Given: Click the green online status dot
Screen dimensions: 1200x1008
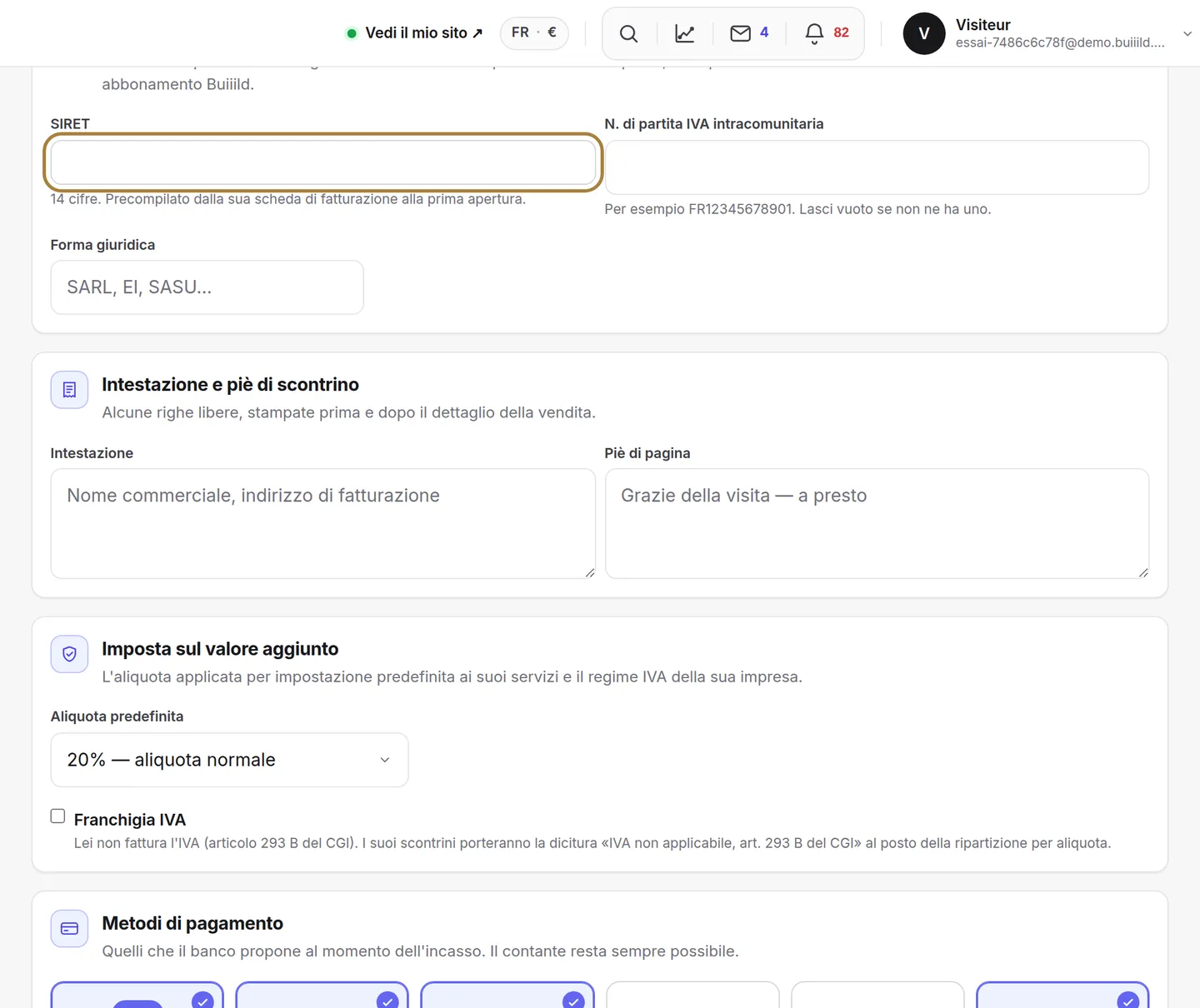Looking at the screenshot, I should pyautogui.click(x=352, y=33).
